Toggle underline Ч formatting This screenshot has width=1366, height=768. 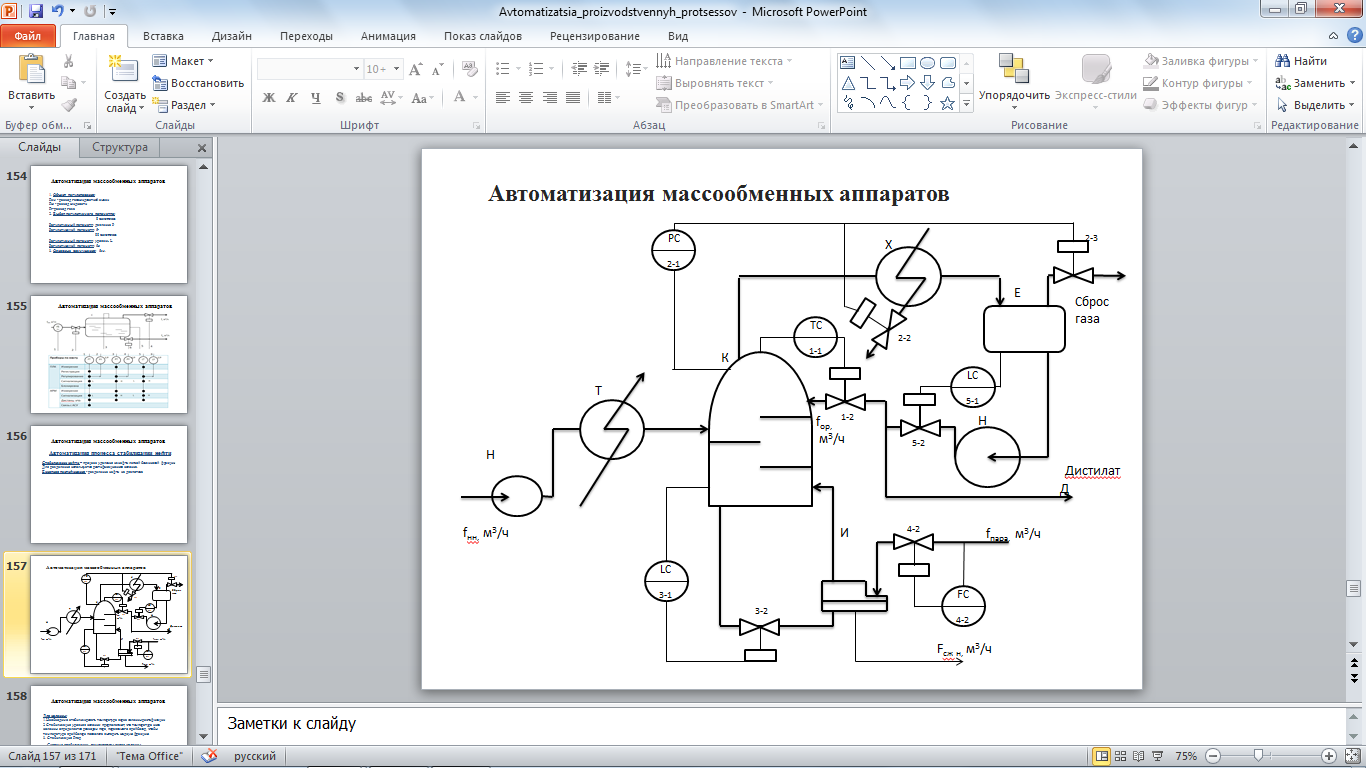pos(316,97)
